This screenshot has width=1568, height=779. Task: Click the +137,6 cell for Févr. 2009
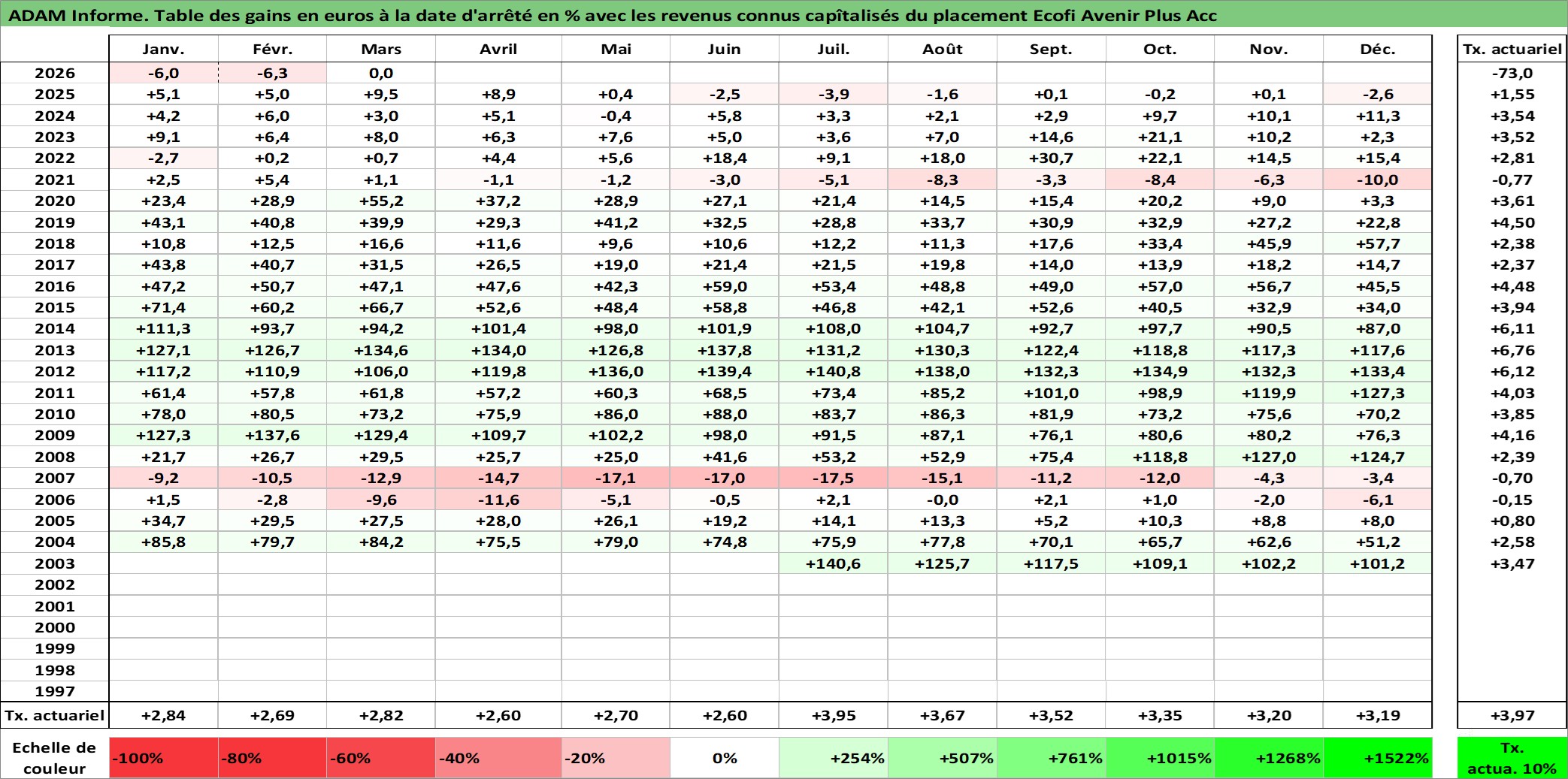click(272, 435)
